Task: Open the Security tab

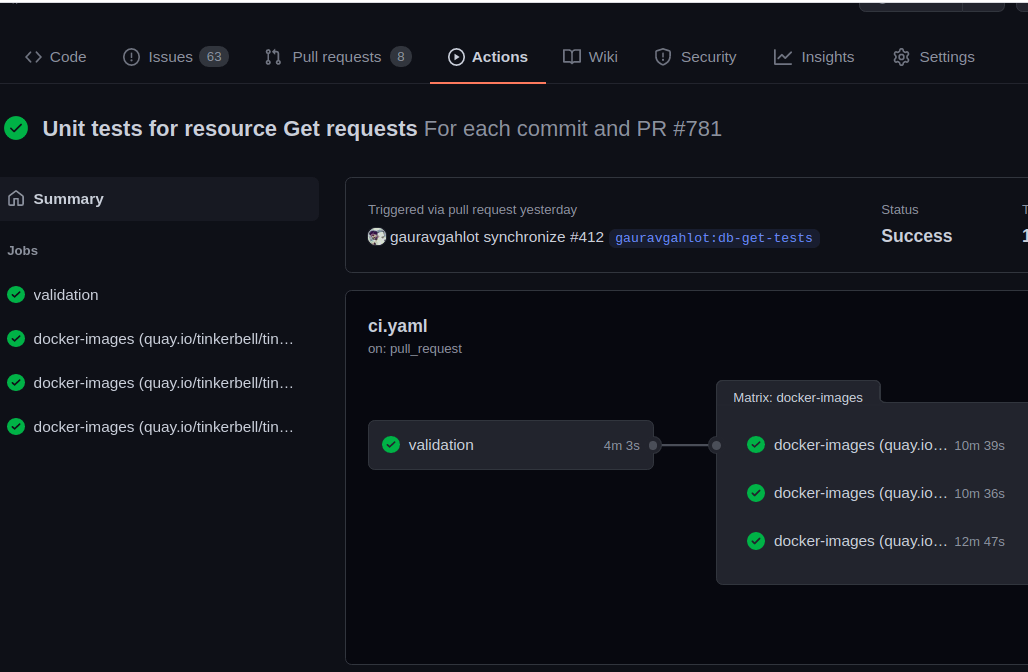Action: tap(695, 57)
